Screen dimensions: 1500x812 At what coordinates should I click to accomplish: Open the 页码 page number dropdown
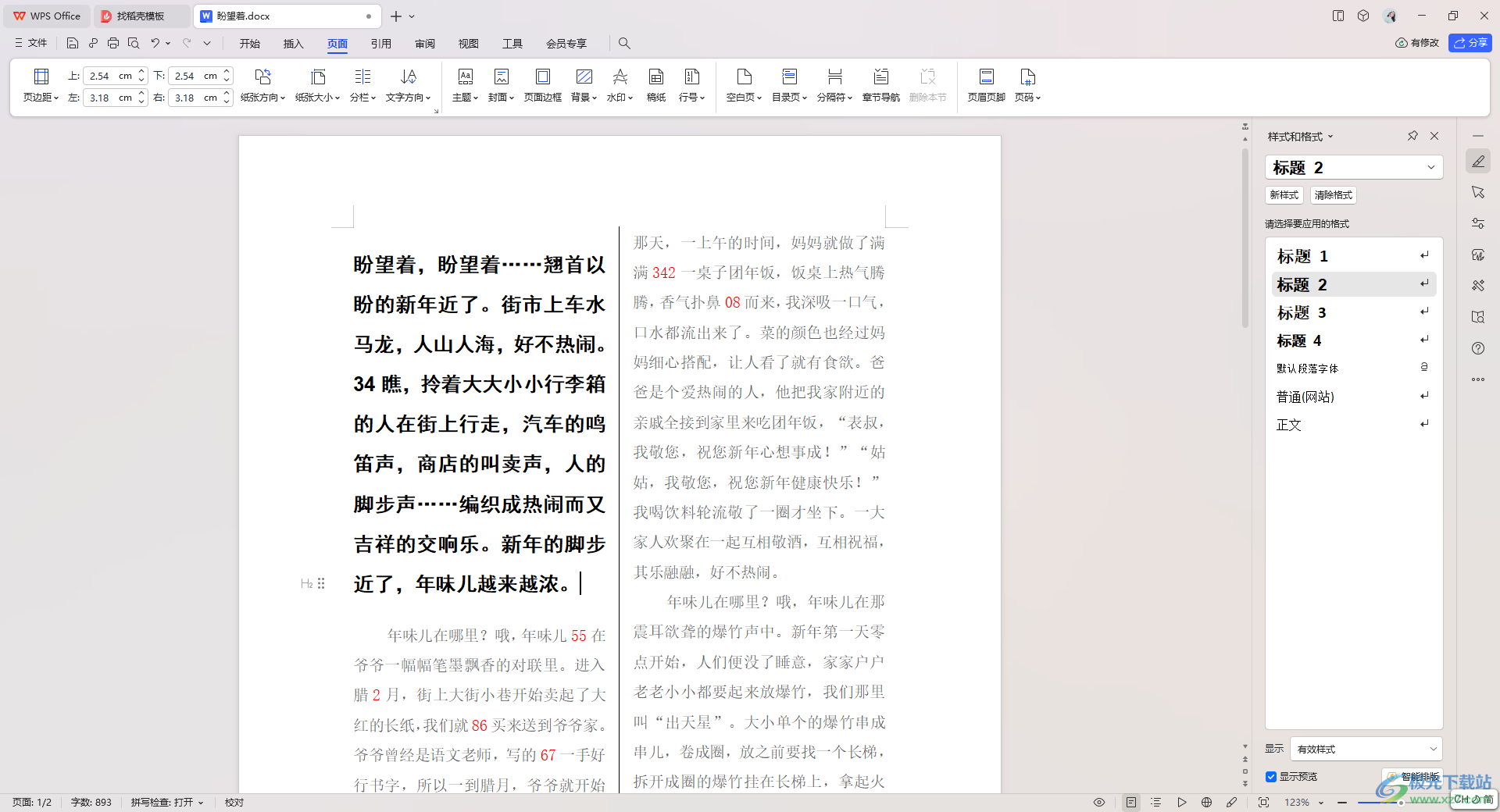point(1027,85)
